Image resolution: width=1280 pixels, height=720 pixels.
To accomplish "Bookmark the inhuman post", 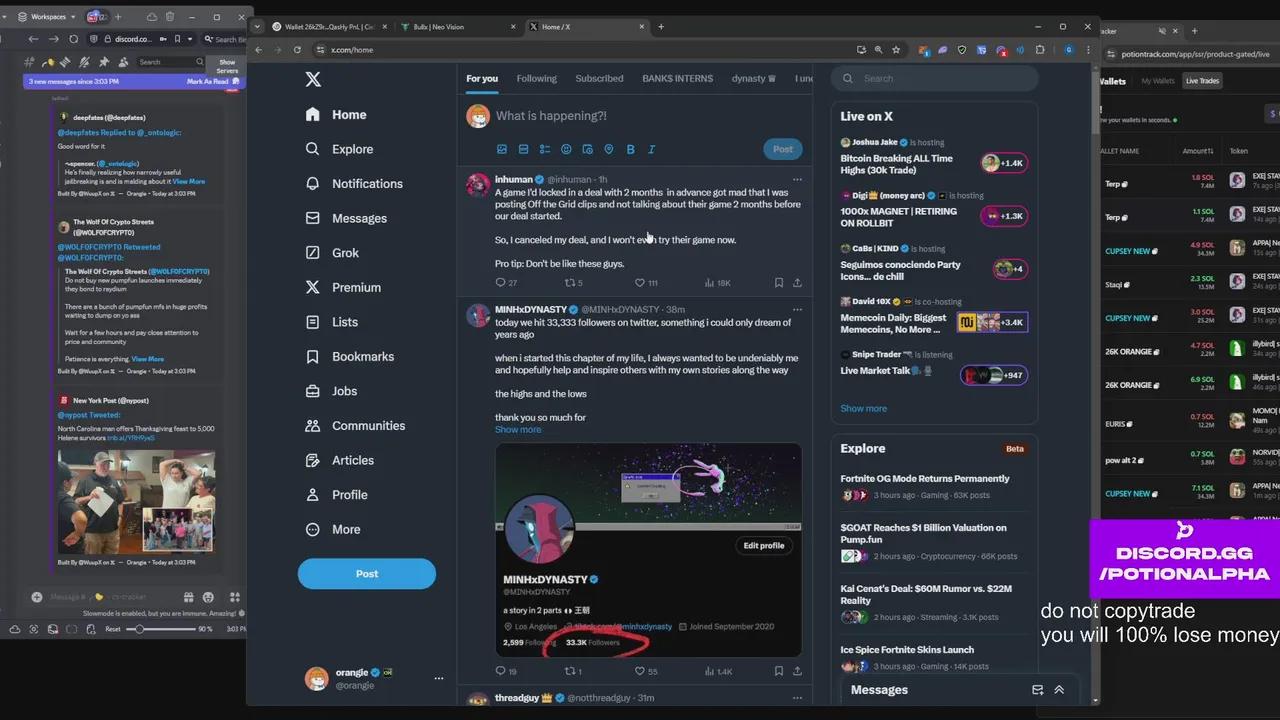I will tap(778, 283).
